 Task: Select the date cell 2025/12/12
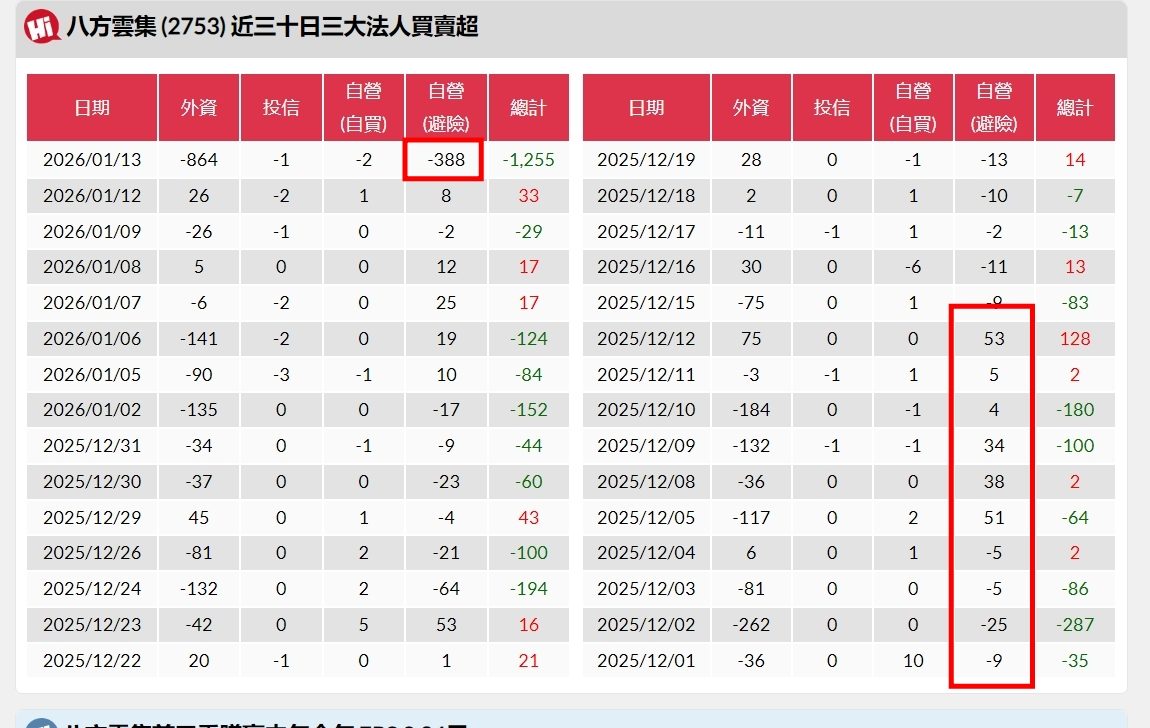pos(646,339)
